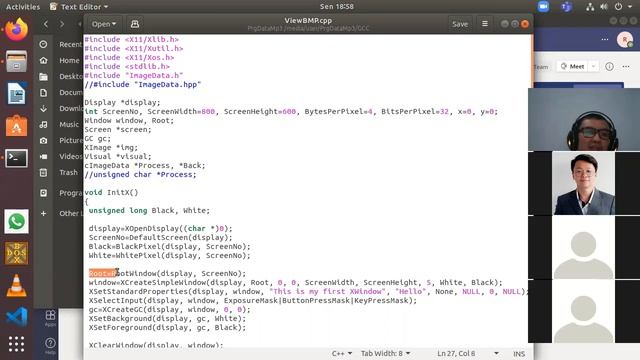Open the Activities overview
The height and width of the screenshot is (360, 640).
click(23, 7)
